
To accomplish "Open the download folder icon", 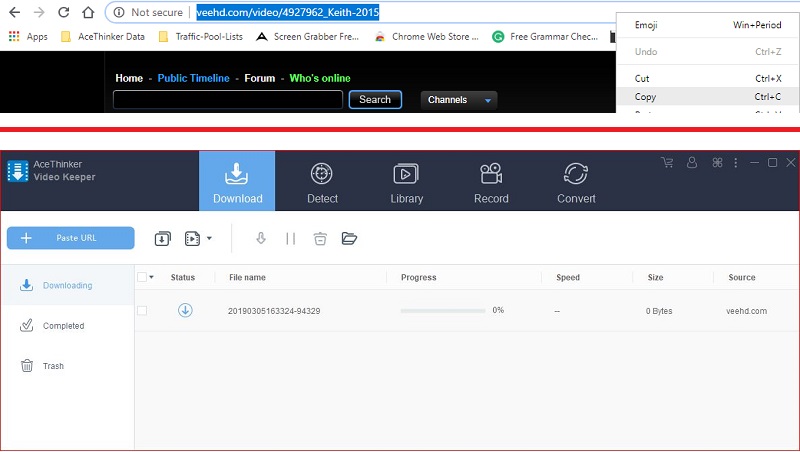I will [x=349, y=238].
